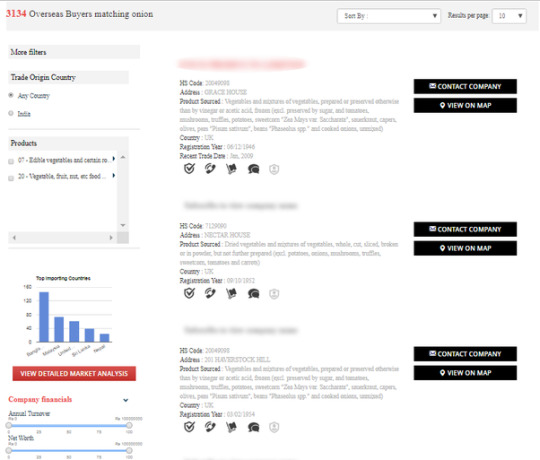
Task: Click blurred company name above NECTAR HOUSE listing
Action: click(241, 206)
